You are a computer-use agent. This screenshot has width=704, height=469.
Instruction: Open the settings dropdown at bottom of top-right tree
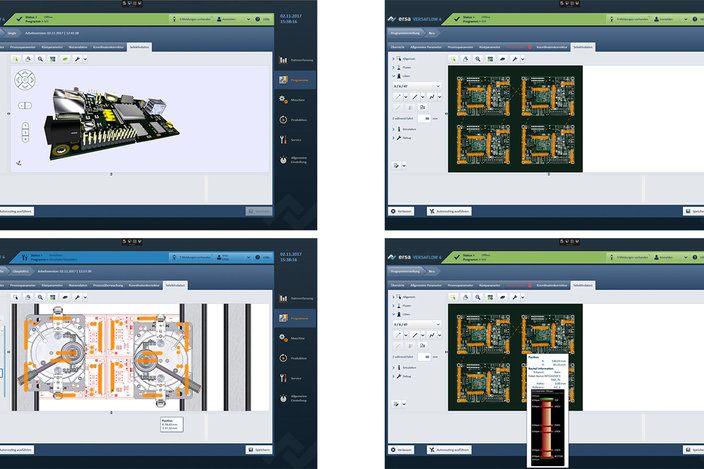(404, 166)
